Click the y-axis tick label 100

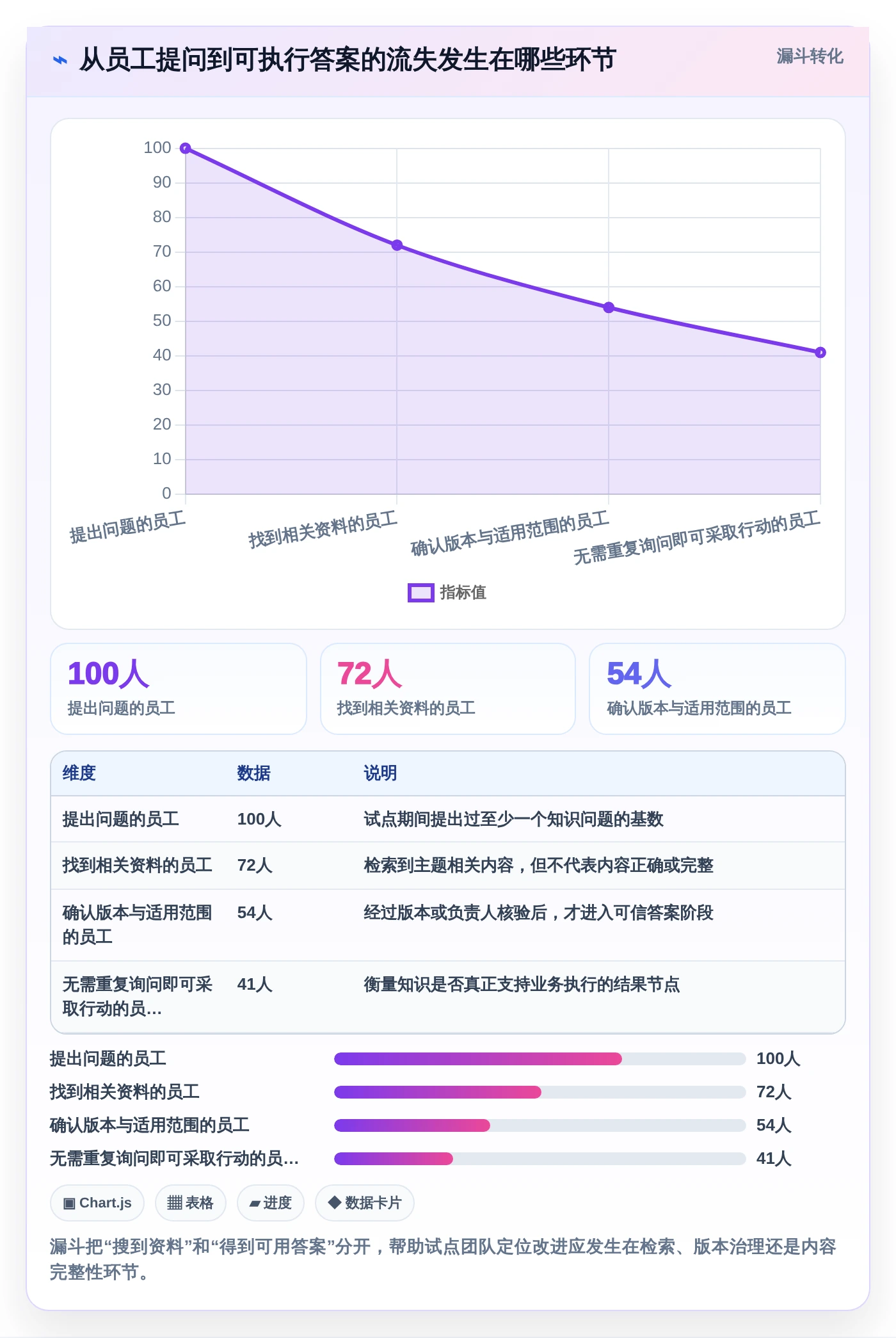(157, 148)
